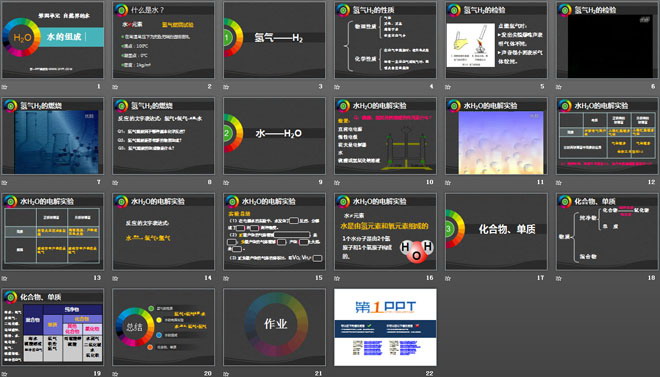Click the slide number label "16"

tap(429, 277)
